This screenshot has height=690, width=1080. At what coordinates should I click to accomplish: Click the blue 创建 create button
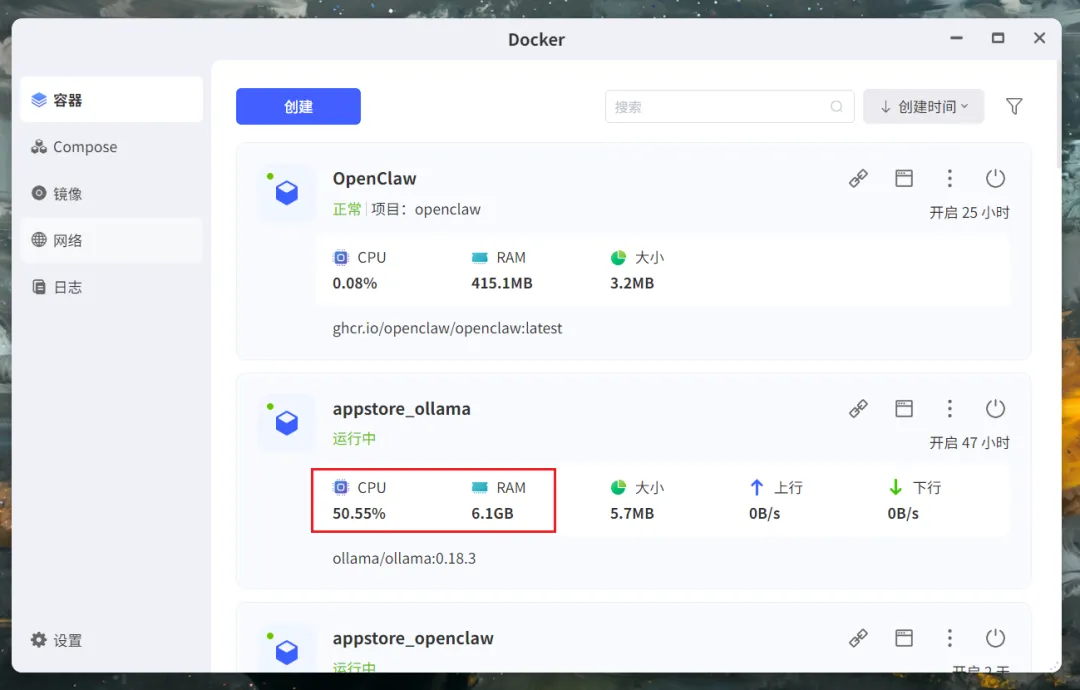point(298,107)
